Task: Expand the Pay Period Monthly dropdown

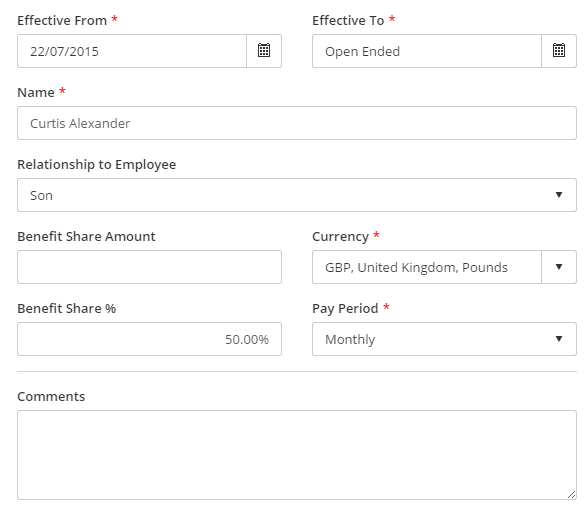Action: [444, 339]
